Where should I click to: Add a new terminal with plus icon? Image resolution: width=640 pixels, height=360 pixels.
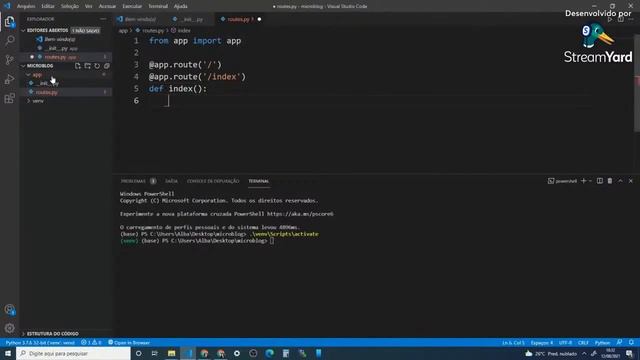tap(583, 181)
